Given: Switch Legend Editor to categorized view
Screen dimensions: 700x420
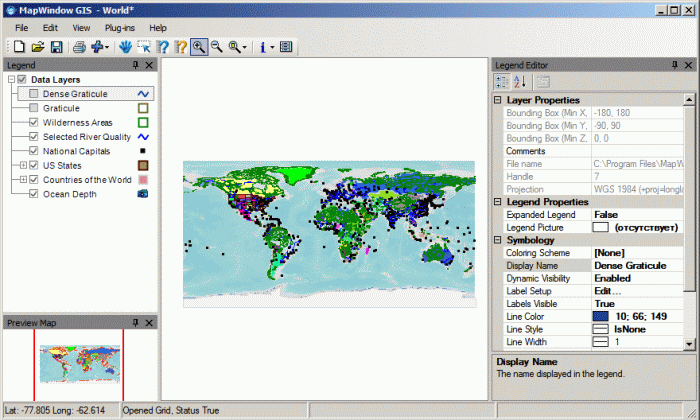Looking at the screenshot, I should pyautogui.click(x=501, y=82).
